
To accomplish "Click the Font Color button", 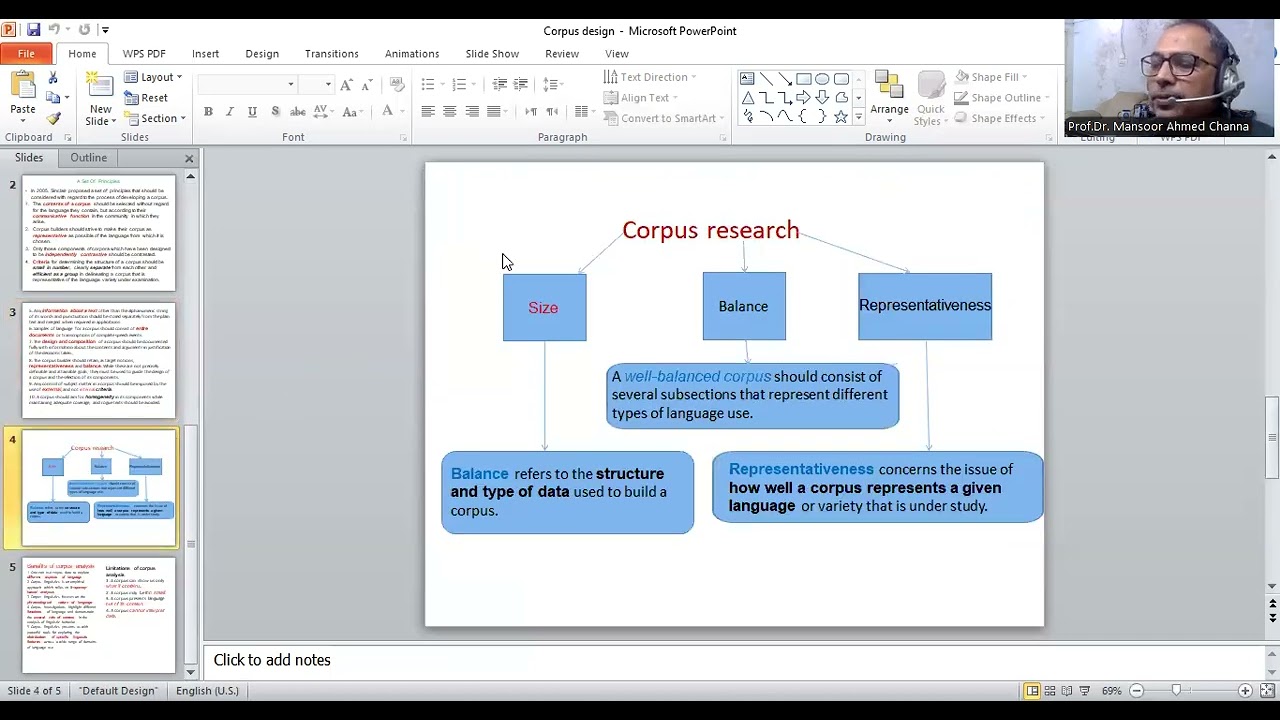I will 390,112.
